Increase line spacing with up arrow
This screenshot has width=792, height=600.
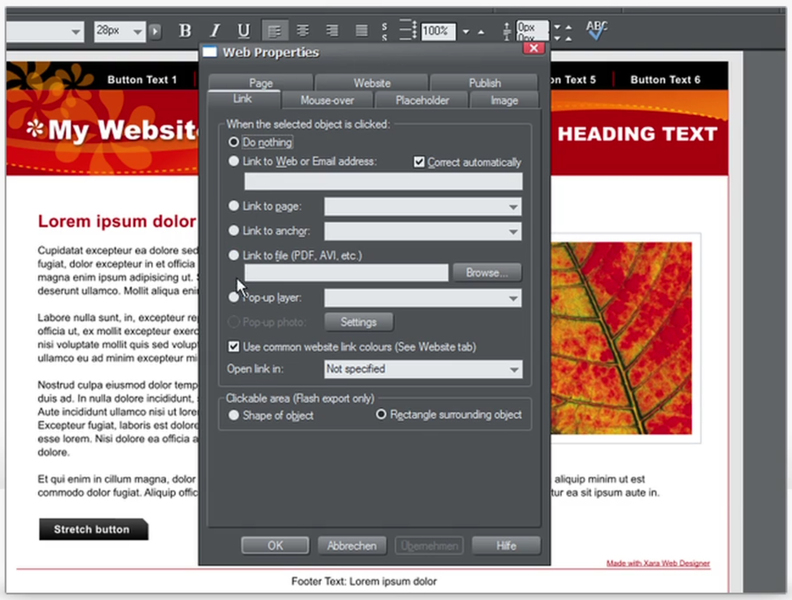[x=481, y=32]
